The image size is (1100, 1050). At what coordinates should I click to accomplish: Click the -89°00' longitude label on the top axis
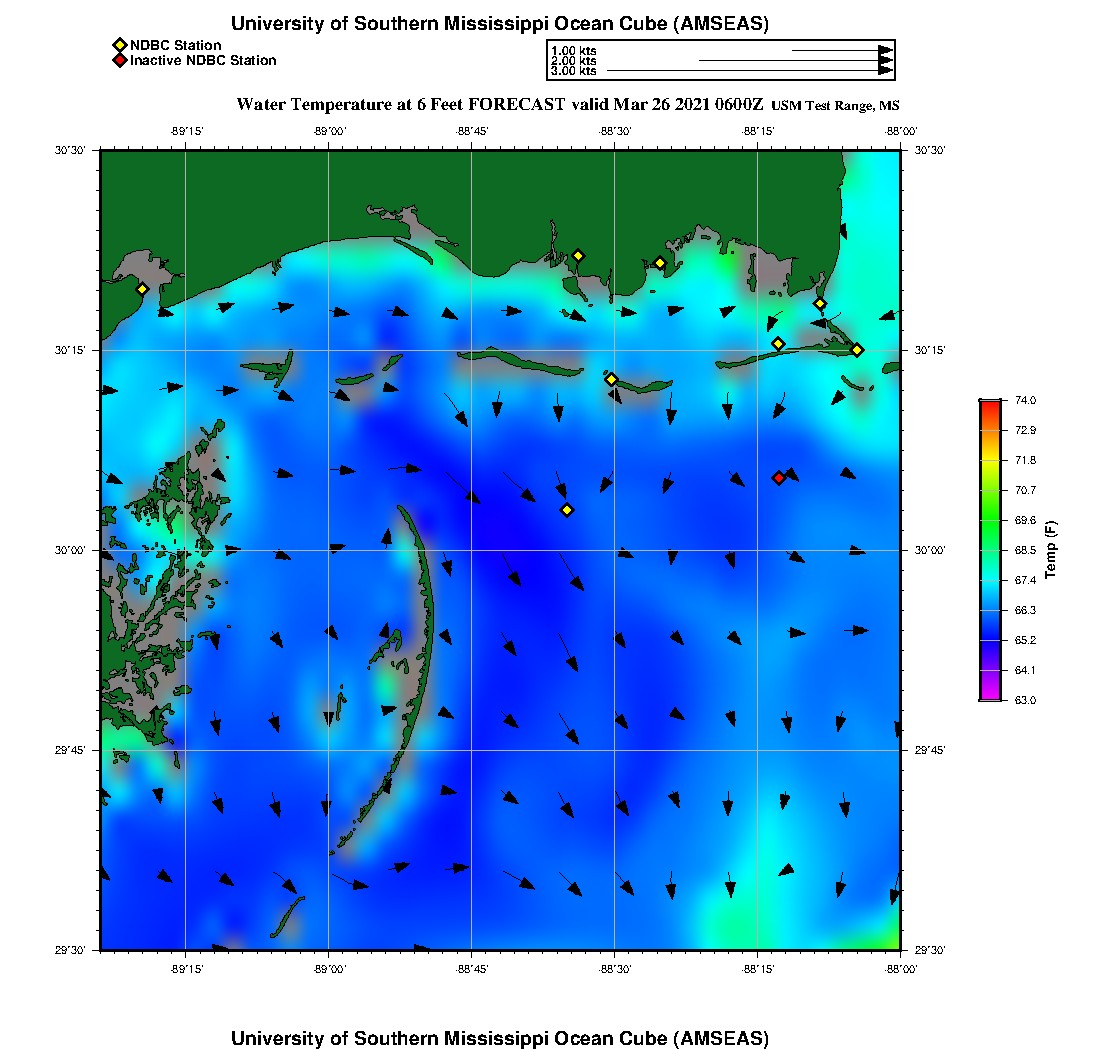click(330, 131)
